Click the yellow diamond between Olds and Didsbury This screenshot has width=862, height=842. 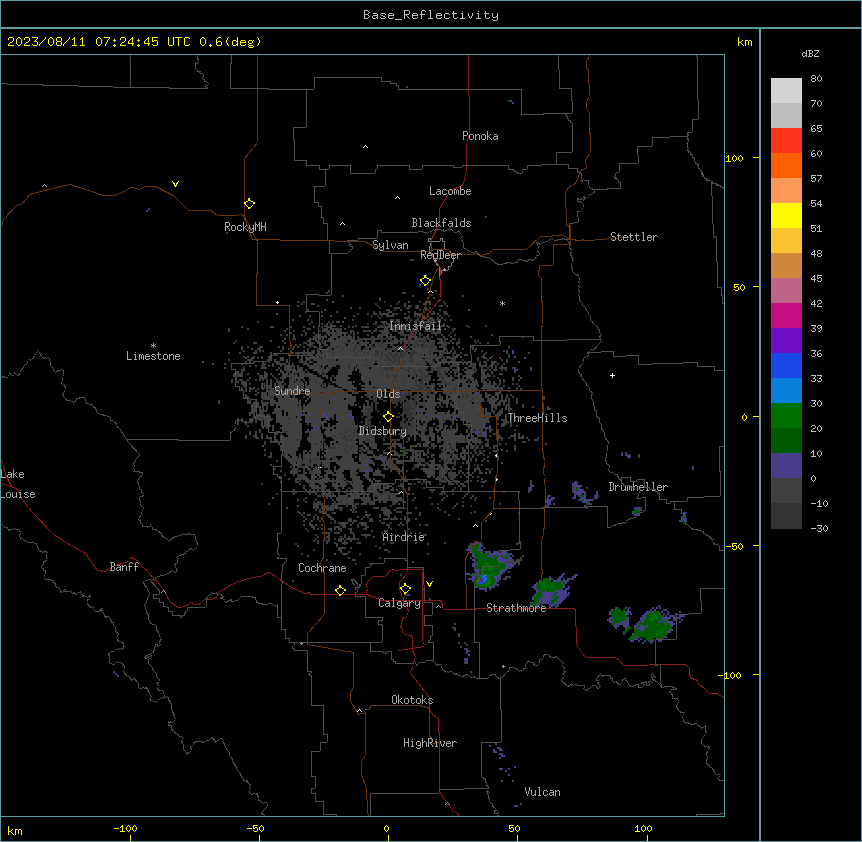pos(389,417)
